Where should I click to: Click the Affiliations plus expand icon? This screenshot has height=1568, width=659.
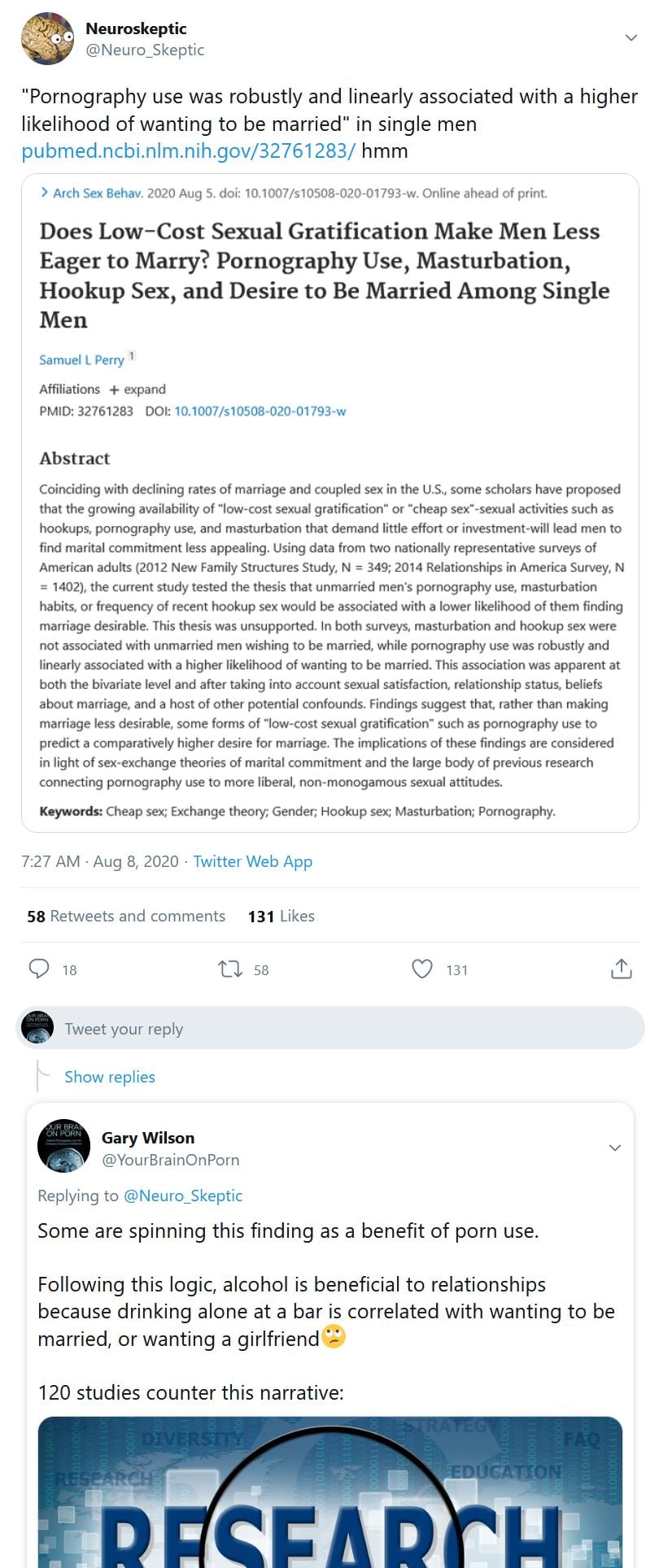coord(114,390)
